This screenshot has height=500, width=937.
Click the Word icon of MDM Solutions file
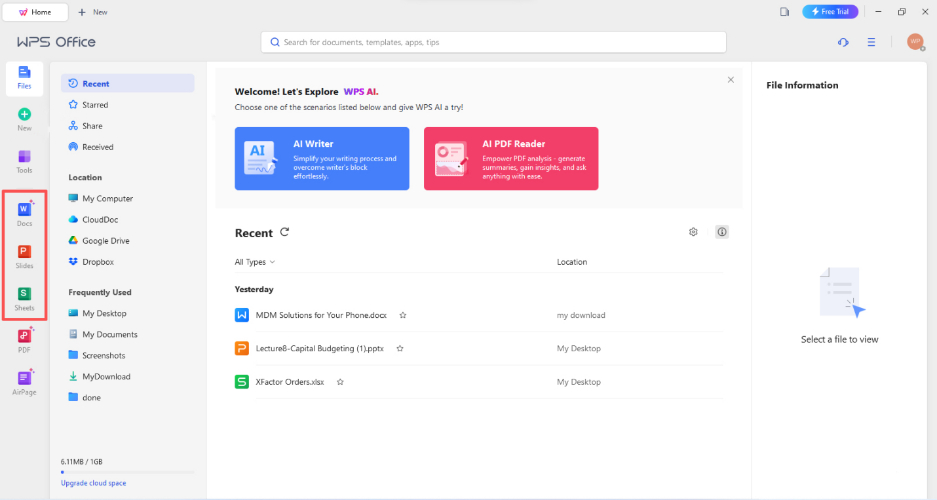(241, 315)
